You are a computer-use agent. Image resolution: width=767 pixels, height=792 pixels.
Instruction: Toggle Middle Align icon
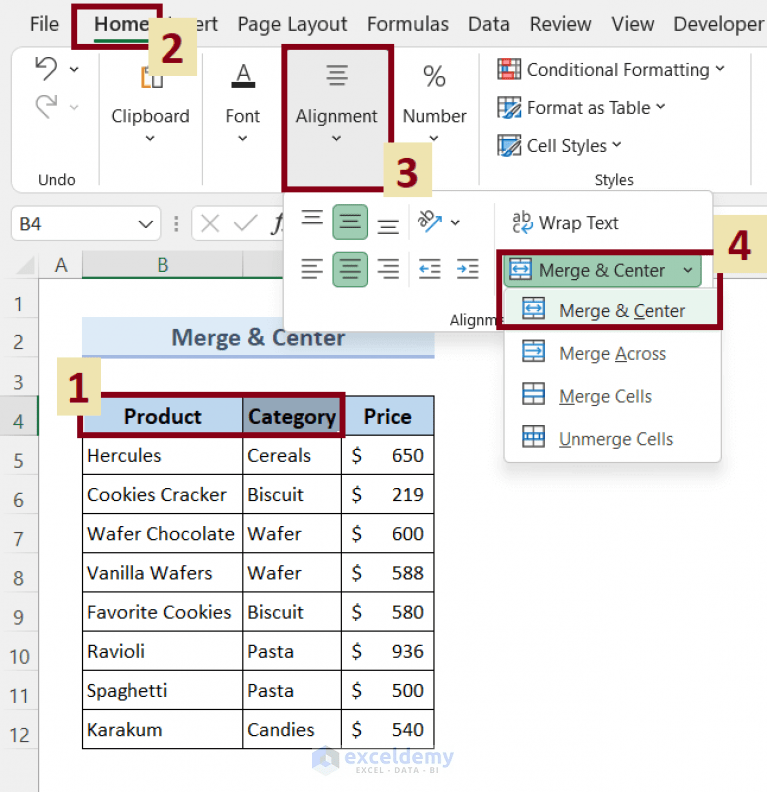[x=350, y=222]
